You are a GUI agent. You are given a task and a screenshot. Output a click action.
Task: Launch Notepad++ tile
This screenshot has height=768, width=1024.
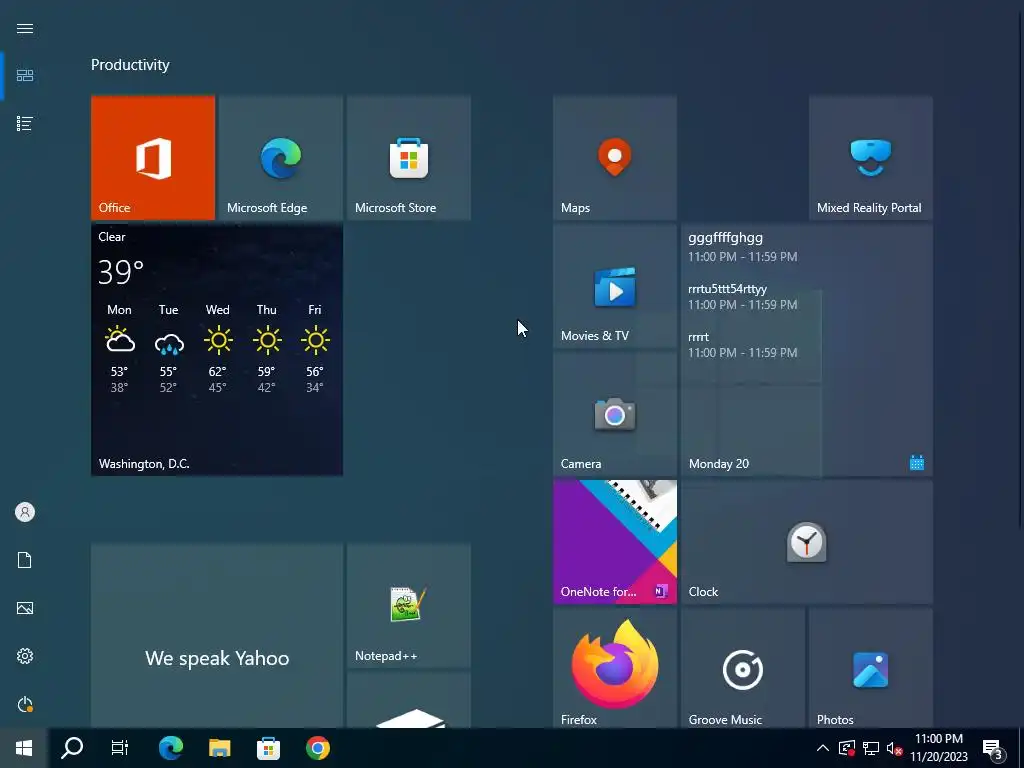pos(409,605)
